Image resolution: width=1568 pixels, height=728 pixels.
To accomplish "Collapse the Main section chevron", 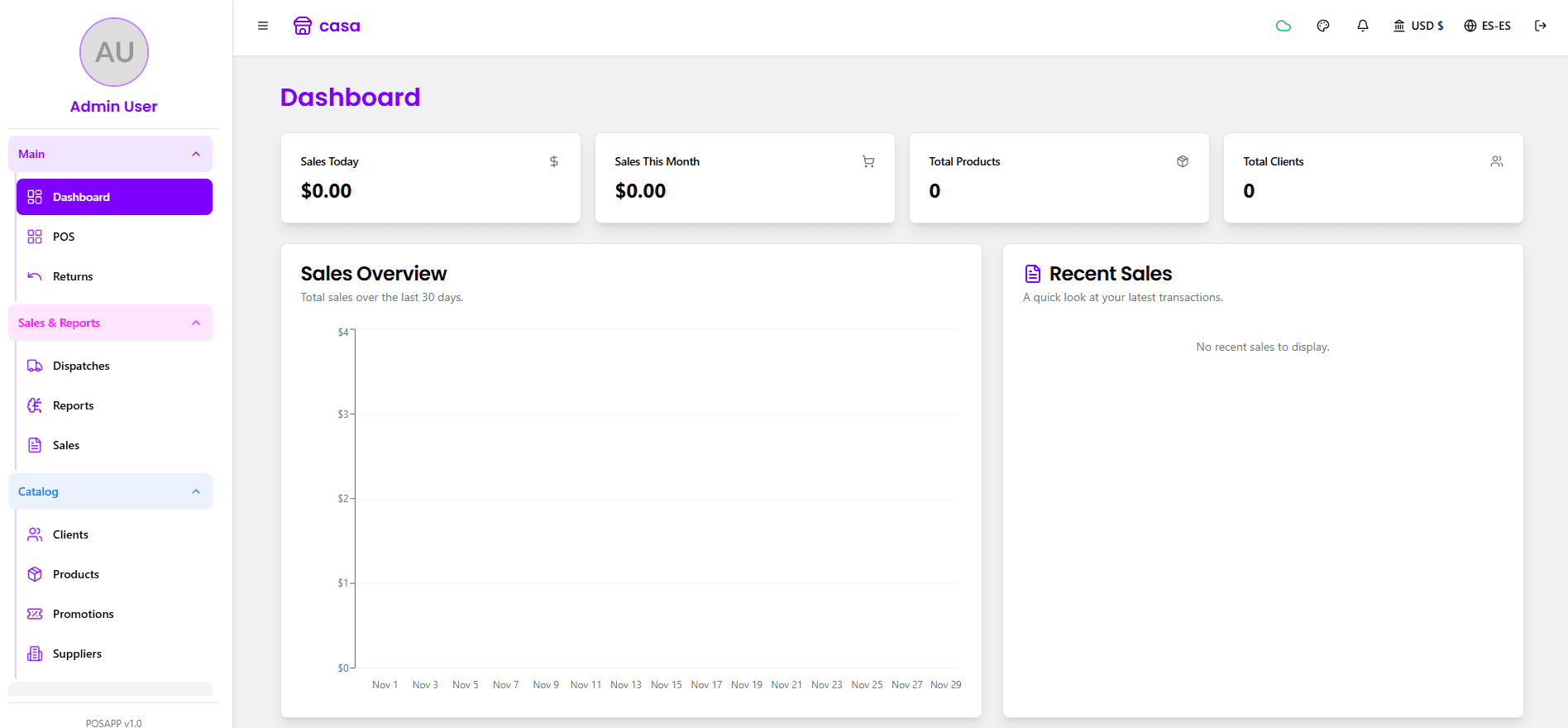I will tap(196, 154).
